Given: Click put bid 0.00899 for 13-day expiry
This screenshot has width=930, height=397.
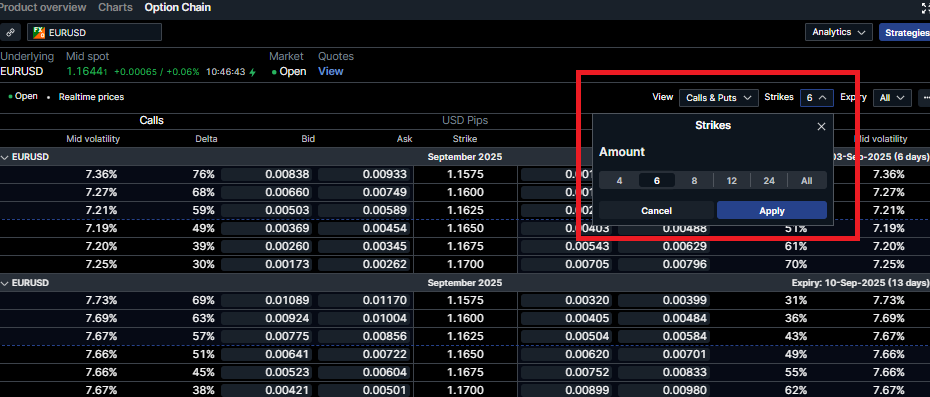Looking at the screenshot, I should point(566,390).
